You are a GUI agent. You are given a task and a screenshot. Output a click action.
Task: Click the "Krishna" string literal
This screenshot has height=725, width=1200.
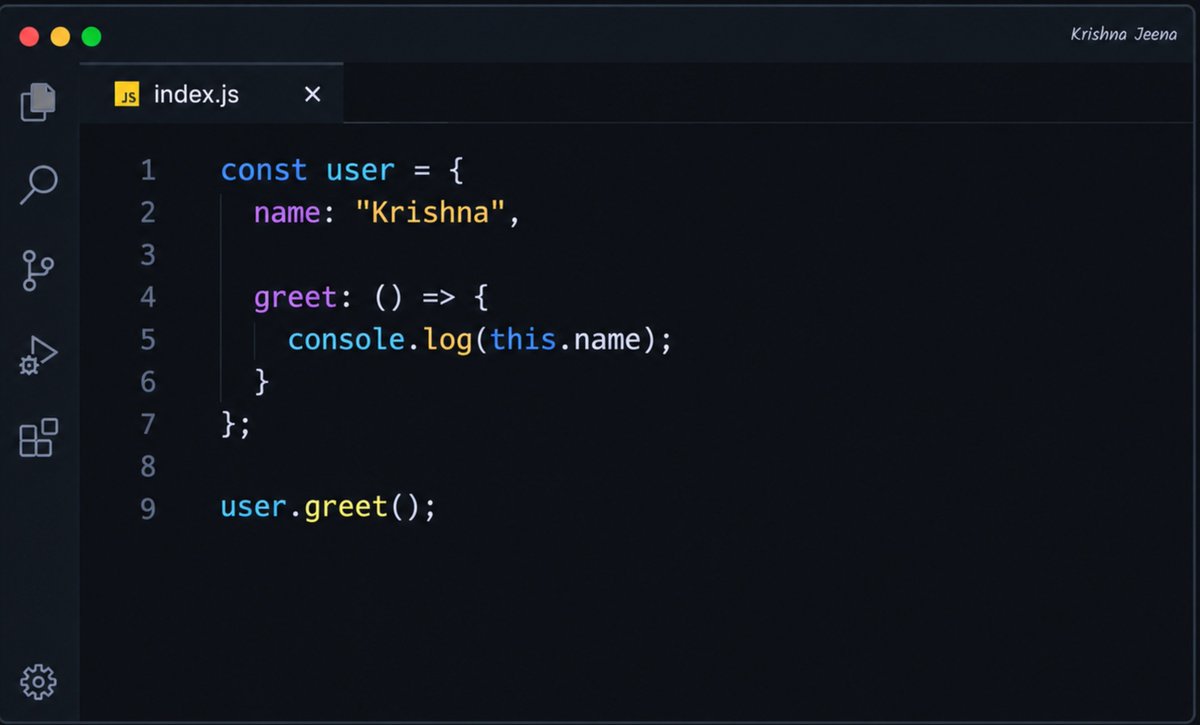(431, 213)
